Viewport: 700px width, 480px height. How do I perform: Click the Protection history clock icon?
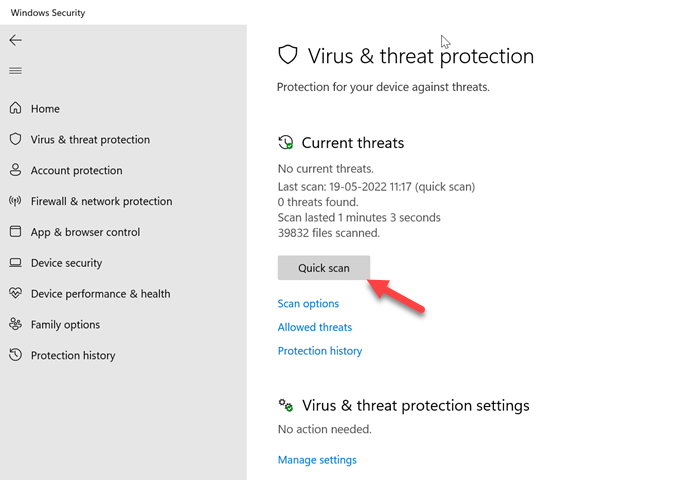15,356
